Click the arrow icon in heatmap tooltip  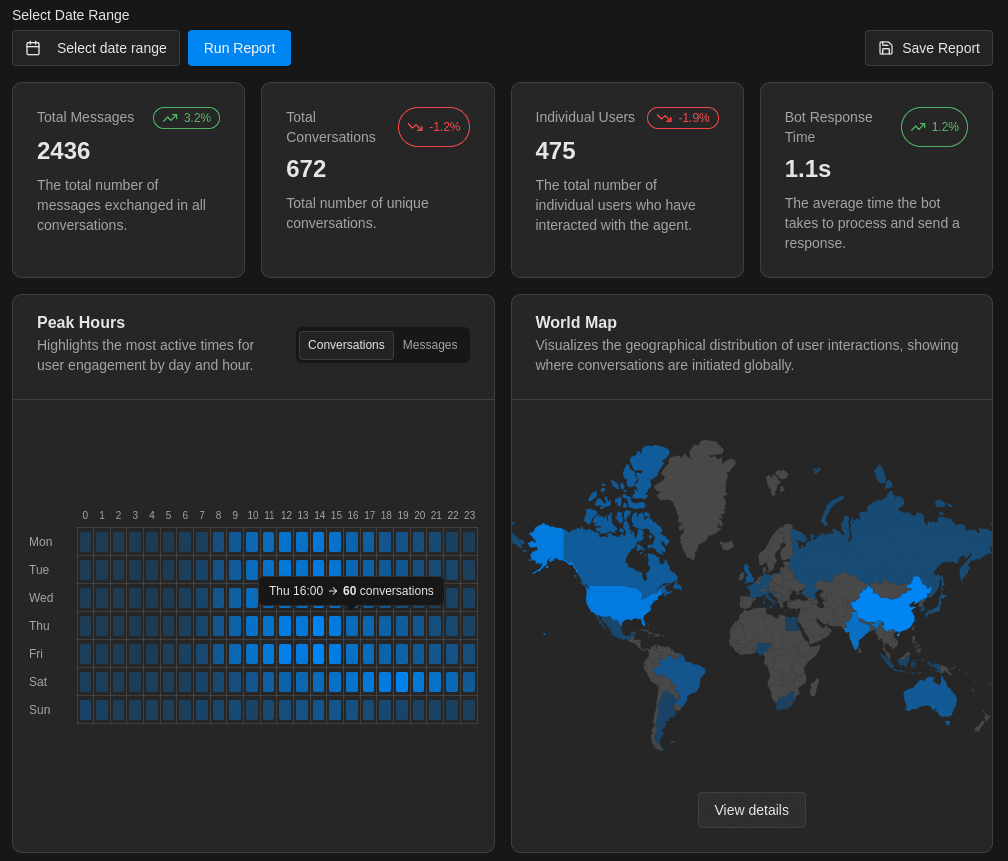point(333,591)
